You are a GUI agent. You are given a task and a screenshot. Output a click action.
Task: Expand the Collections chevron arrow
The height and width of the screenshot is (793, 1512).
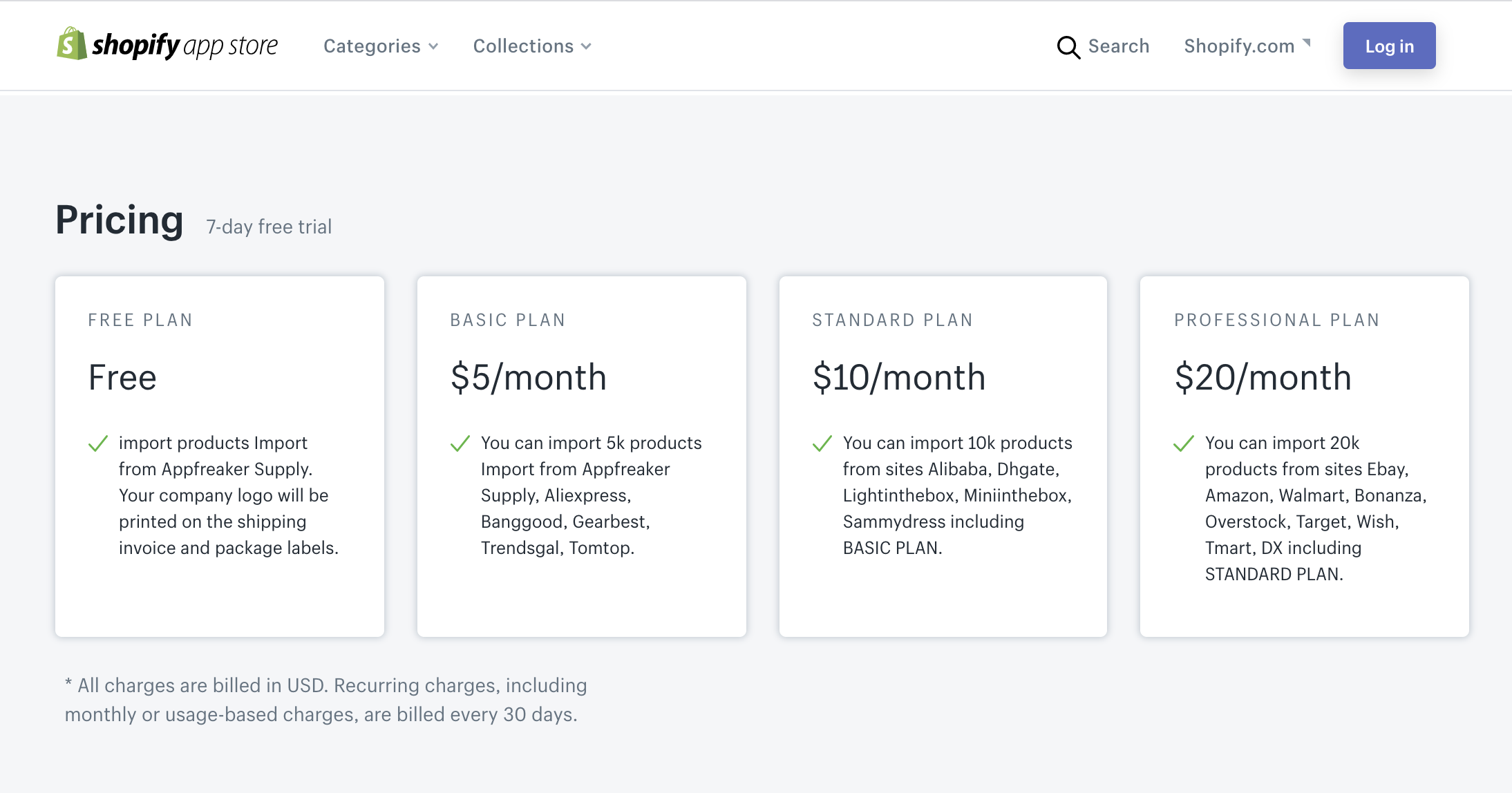[x=586, y=46]
